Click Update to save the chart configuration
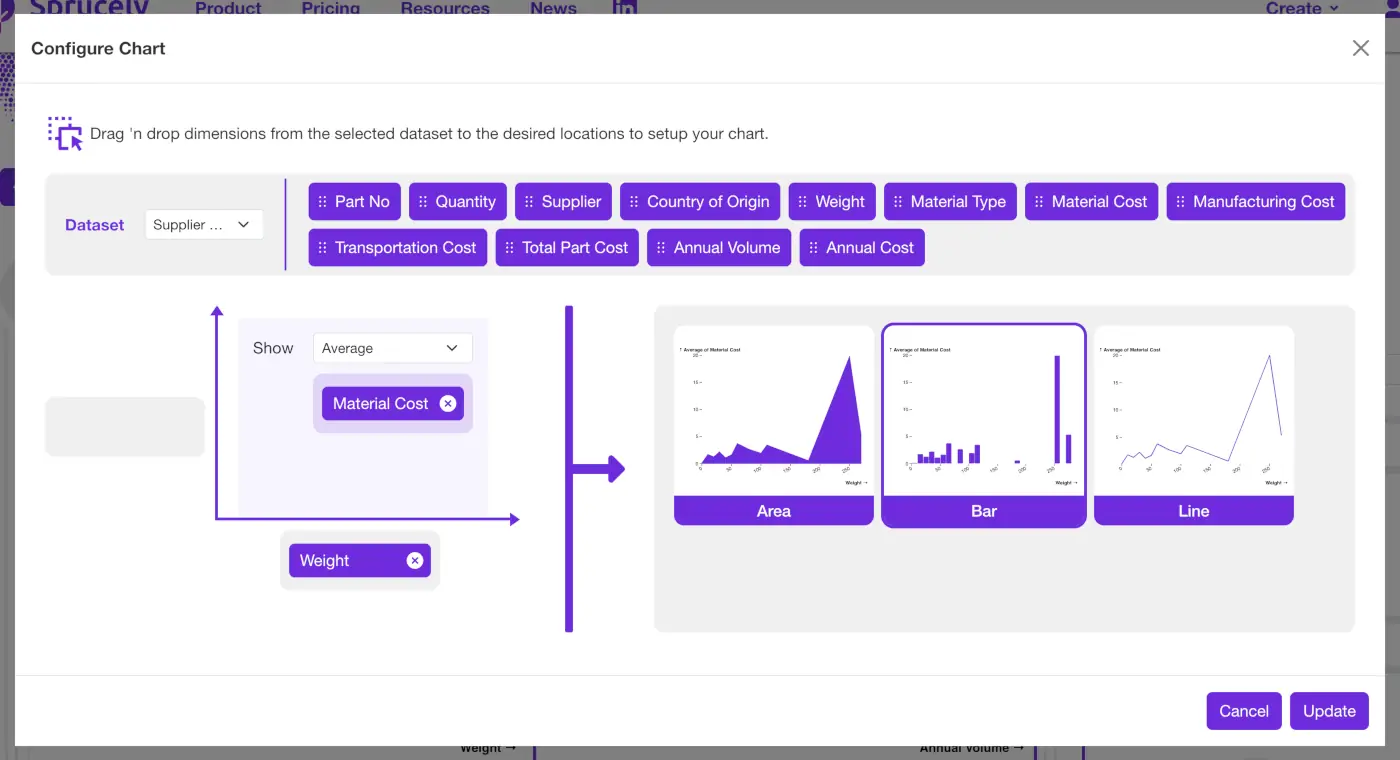Image resolution: width=1400 pixels, height=760 pixels. tap(1329, 710)
